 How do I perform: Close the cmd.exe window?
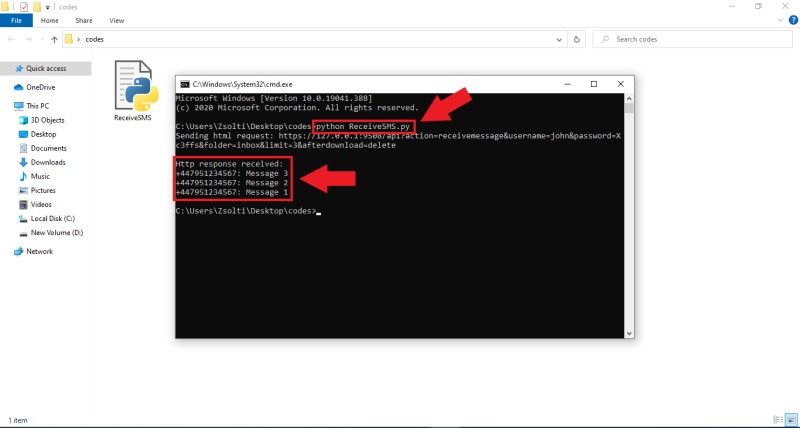point(620,84)
